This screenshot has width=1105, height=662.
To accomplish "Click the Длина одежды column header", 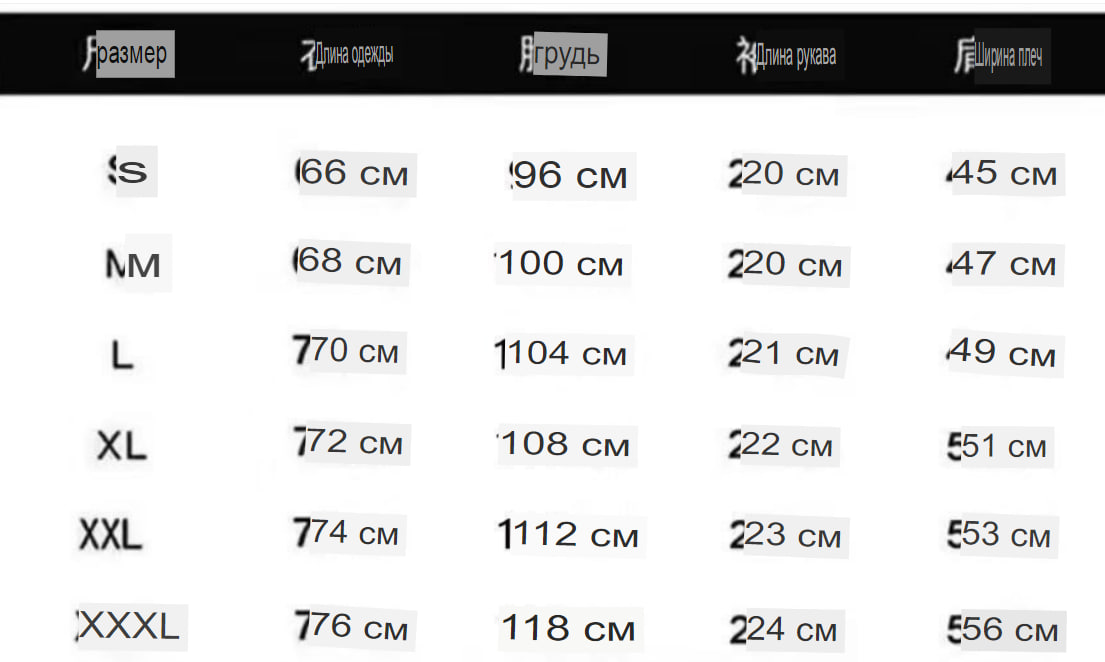I will tap(347, 54).
